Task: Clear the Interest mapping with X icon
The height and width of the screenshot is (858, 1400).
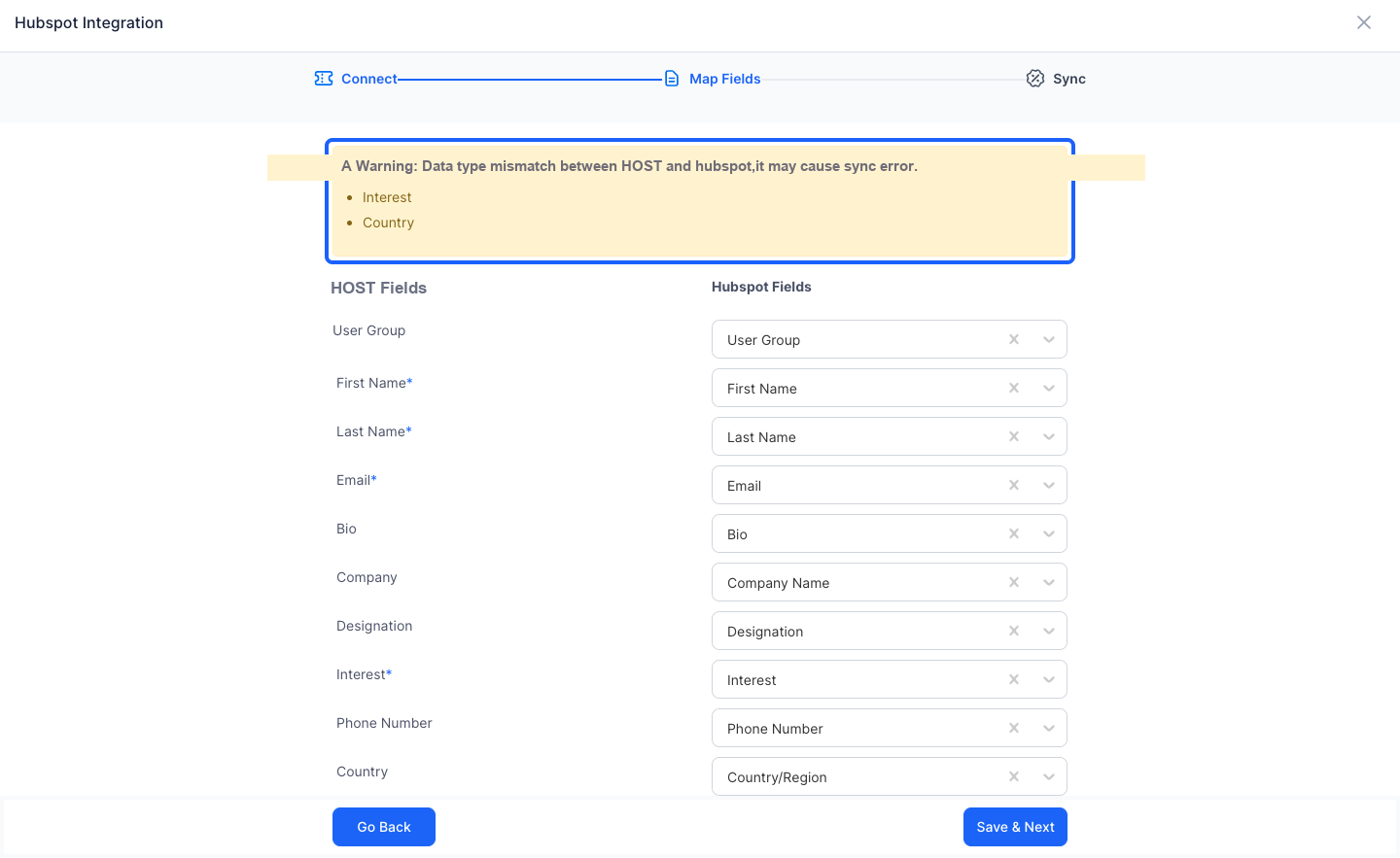Action: [x=1014, y=679]
